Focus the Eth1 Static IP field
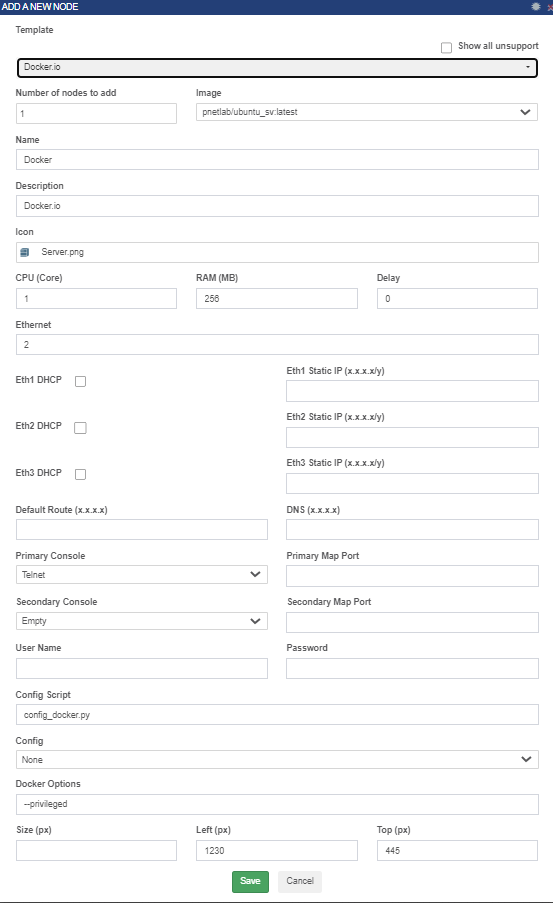The image size is (553, 903). (x=412, y=391)
